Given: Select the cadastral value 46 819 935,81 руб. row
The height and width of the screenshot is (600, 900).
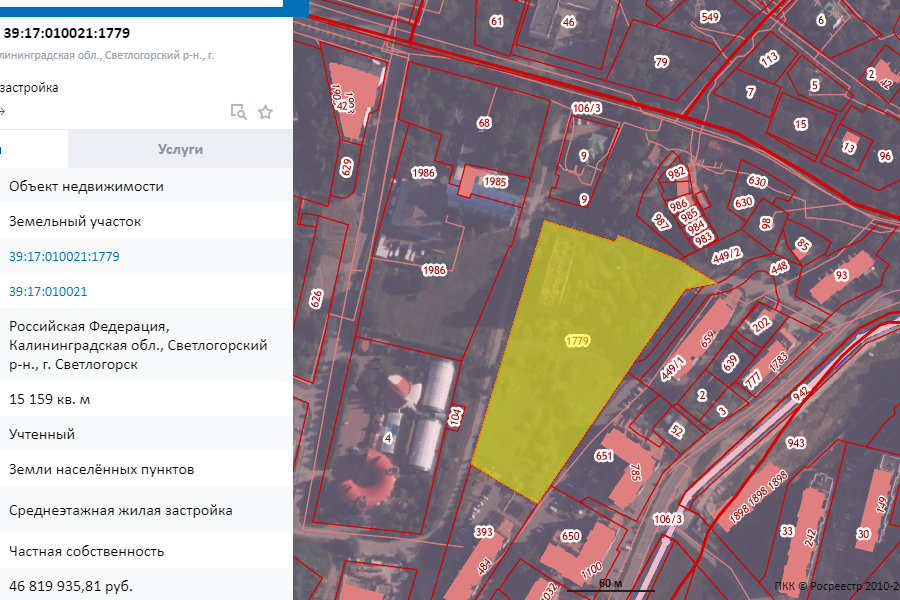Looking at the screenshot, I should pos(71,585).
